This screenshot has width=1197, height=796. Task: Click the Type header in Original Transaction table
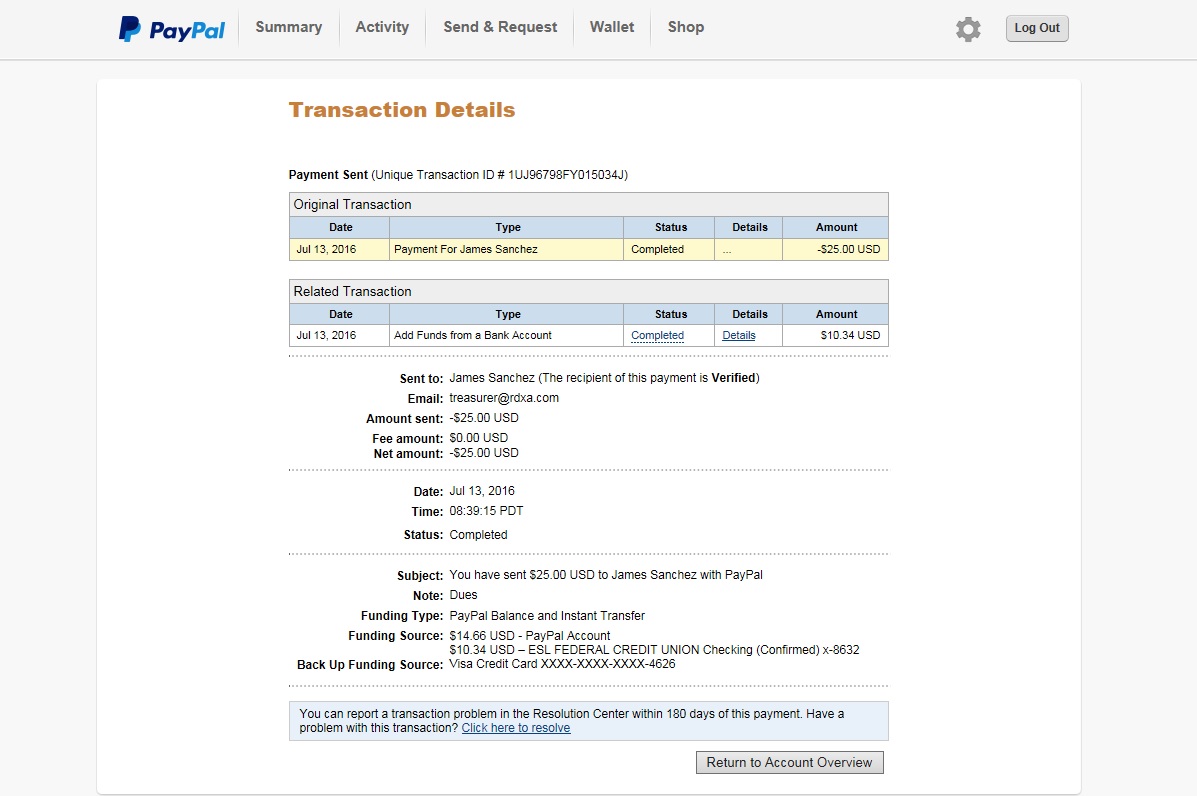pos(508,227)
